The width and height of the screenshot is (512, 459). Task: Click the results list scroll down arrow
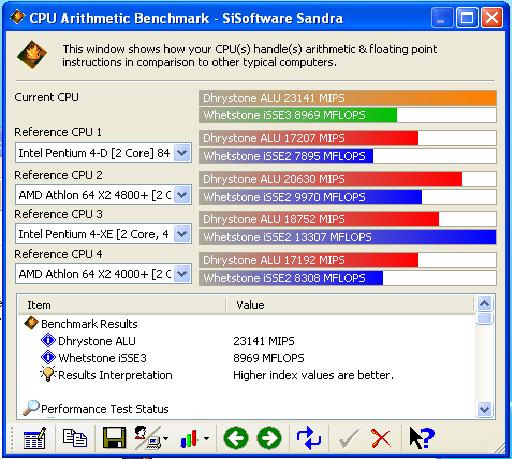coord(484,409)
